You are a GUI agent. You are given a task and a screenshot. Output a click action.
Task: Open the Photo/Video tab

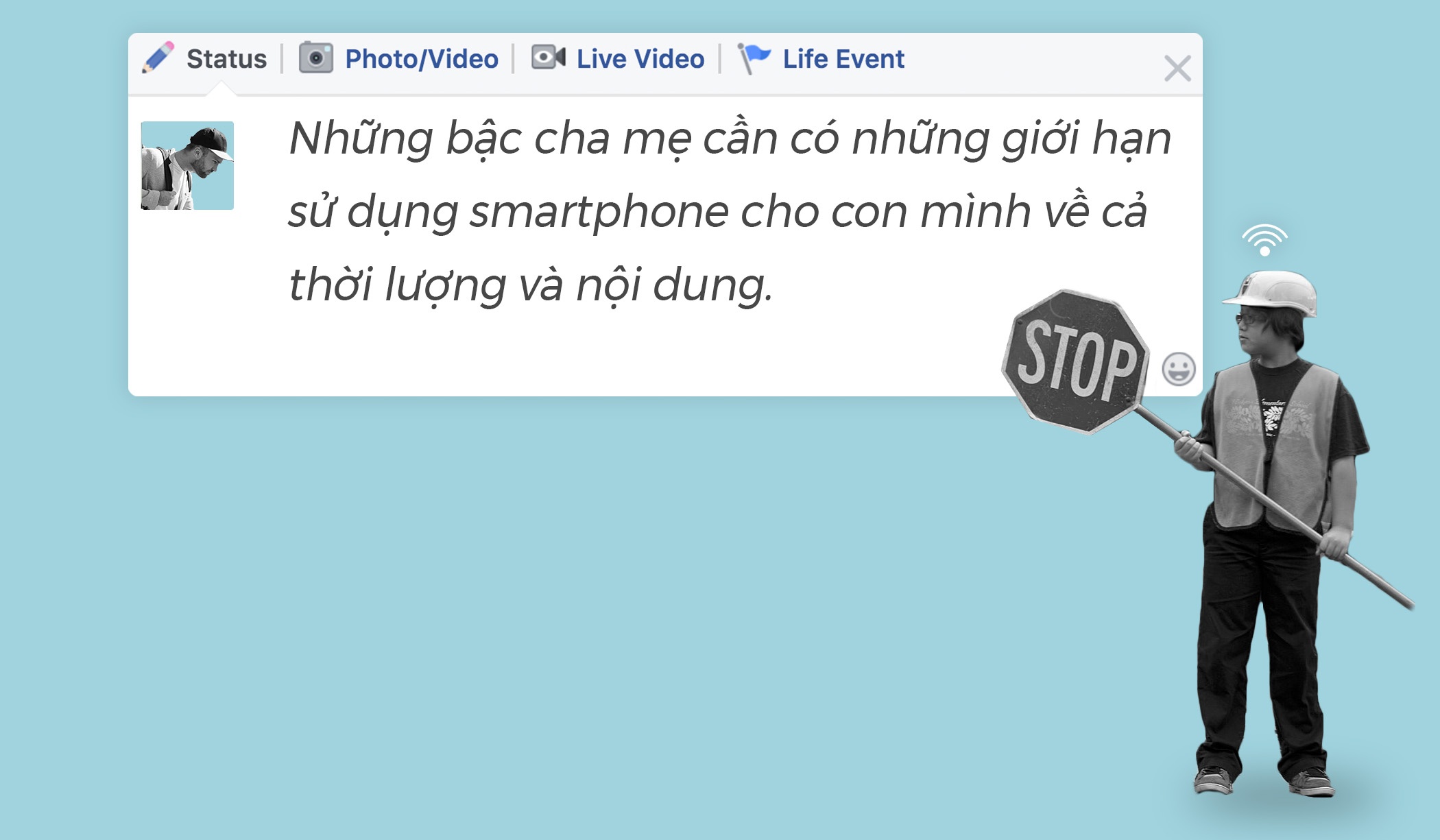(421, 59)
